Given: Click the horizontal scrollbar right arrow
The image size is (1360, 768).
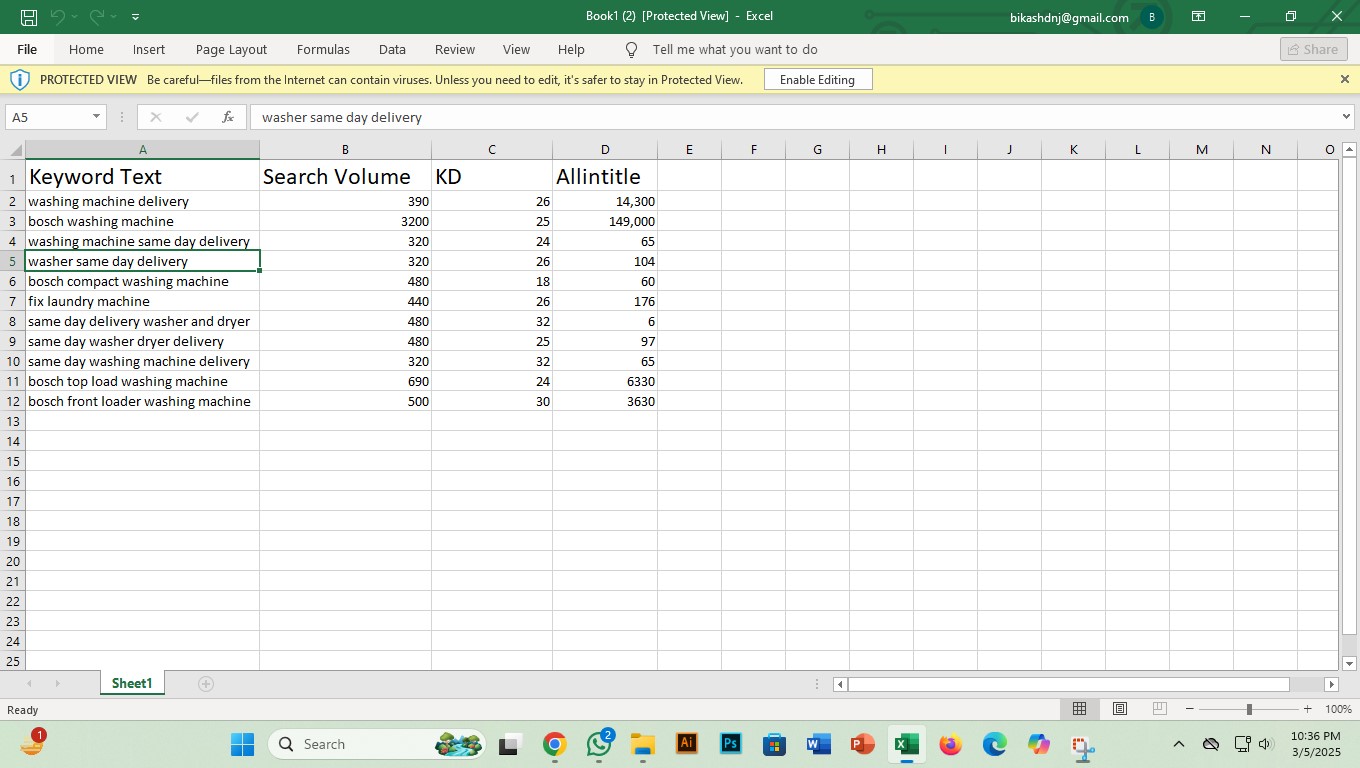Looking at the screenshot, I should click(x=1331, y=684).
